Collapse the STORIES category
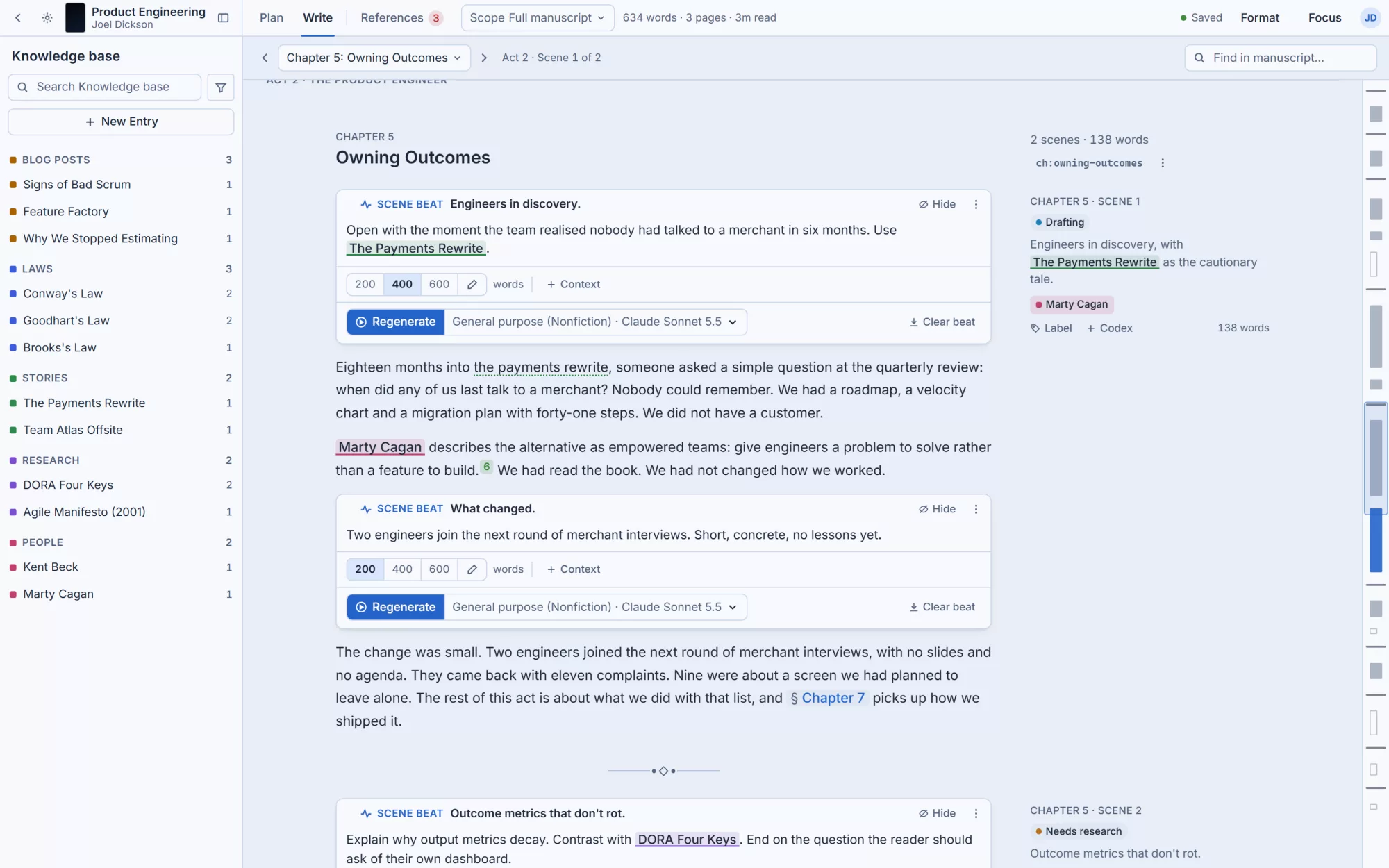The height and width of the screenshot is (868, 1389). [121, 378]
